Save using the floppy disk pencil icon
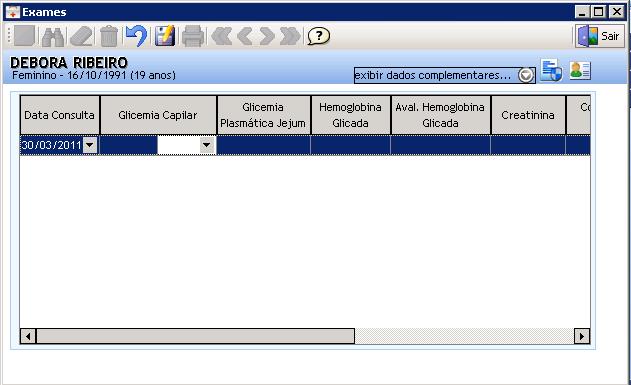This screenshot has width=631, height=385. coord(165,36)
